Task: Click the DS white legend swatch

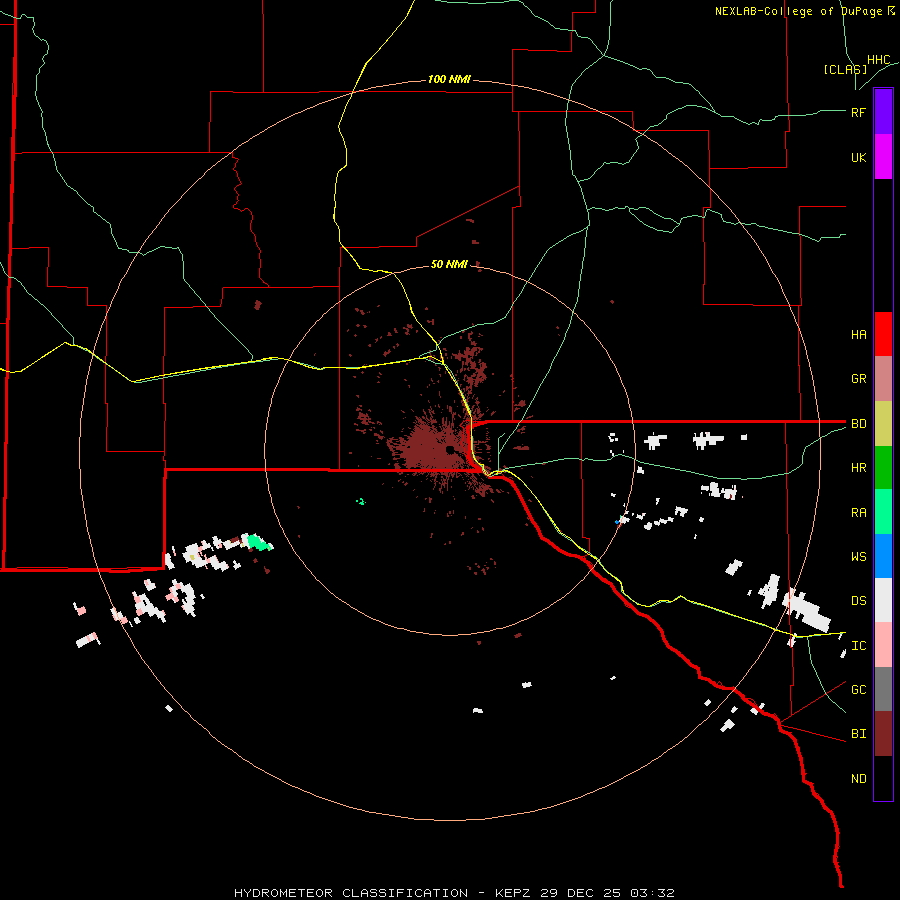Action: tap(883, 600)
